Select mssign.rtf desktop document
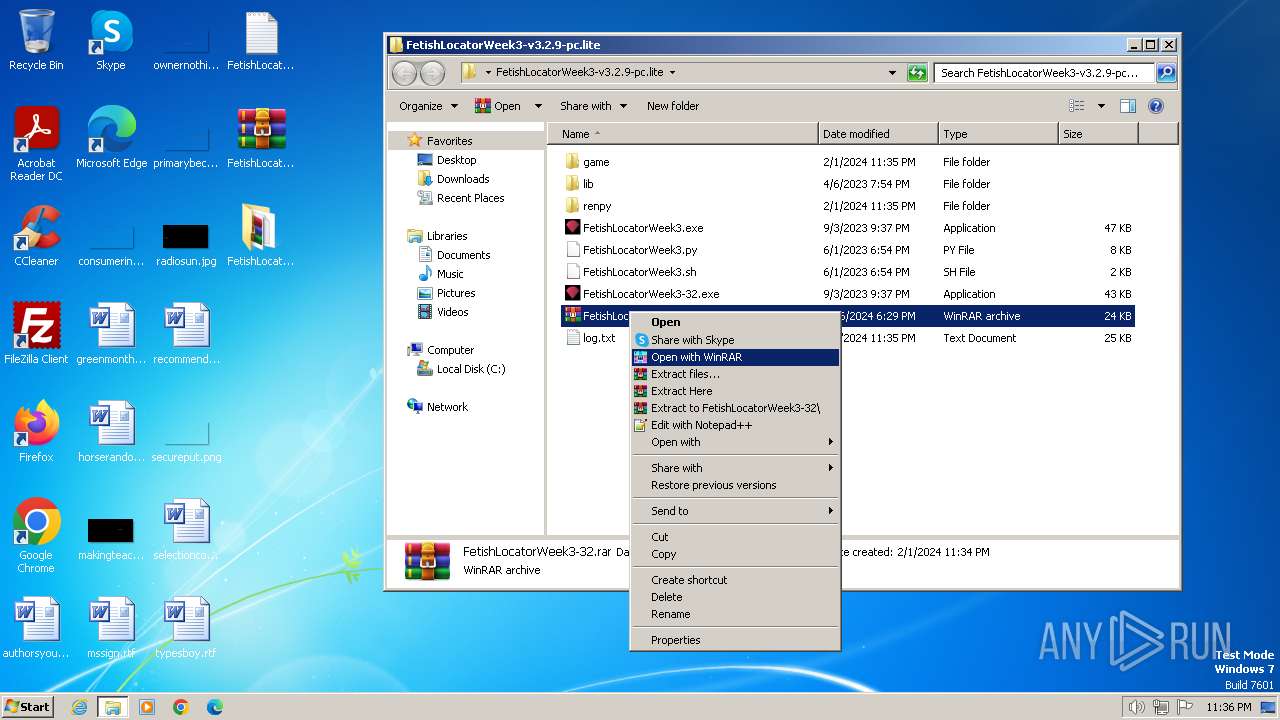The height and width of the screenshot is (720, 1280). pos(111,628)
